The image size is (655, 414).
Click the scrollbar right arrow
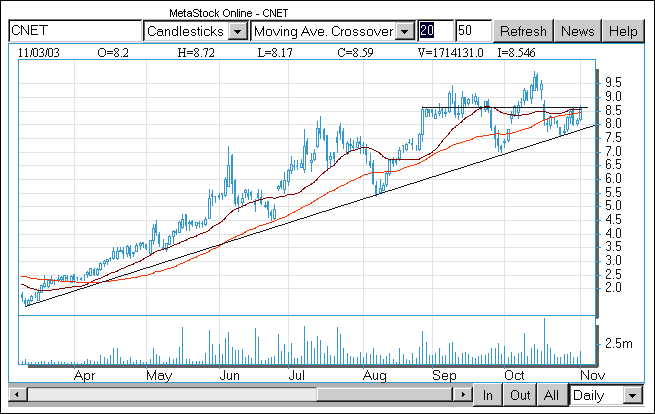(462, 394)
